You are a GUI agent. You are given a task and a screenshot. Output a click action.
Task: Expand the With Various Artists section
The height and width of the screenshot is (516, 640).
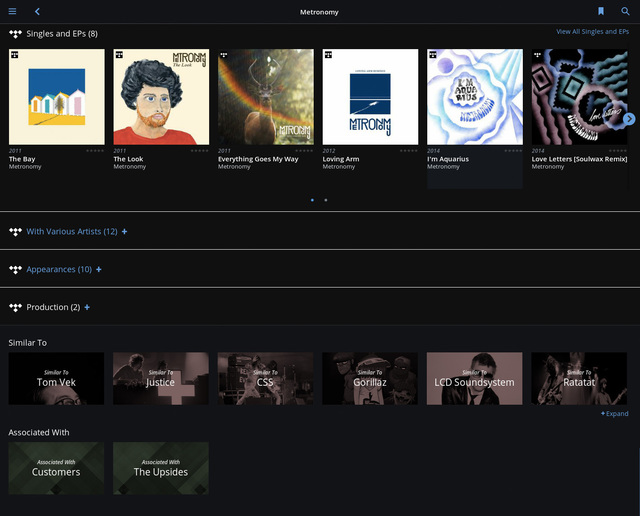pyautogui.click(x=124, y=232)
